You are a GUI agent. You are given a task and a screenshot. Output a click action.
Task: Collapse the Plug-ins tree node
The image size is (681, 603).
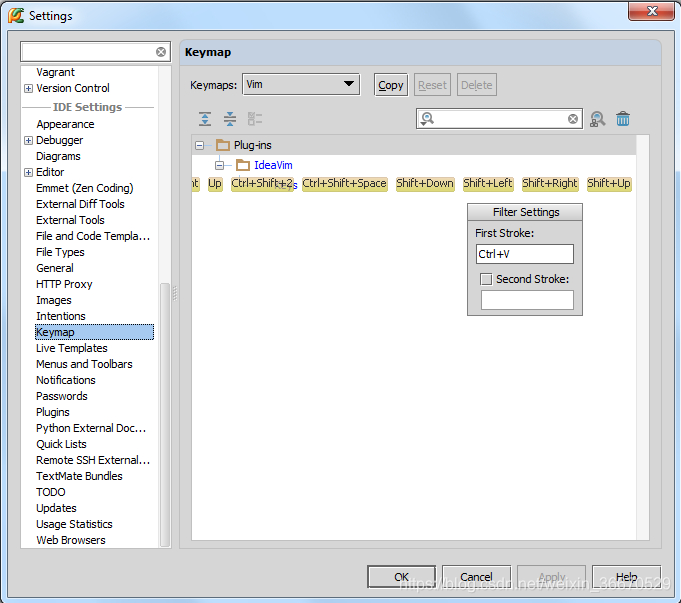pyautogui.click(x=199, y=145)
